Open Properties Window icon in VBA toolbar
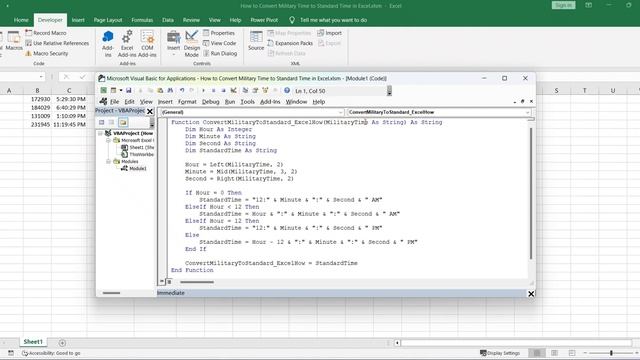The image size is (640, 360). 255,90
